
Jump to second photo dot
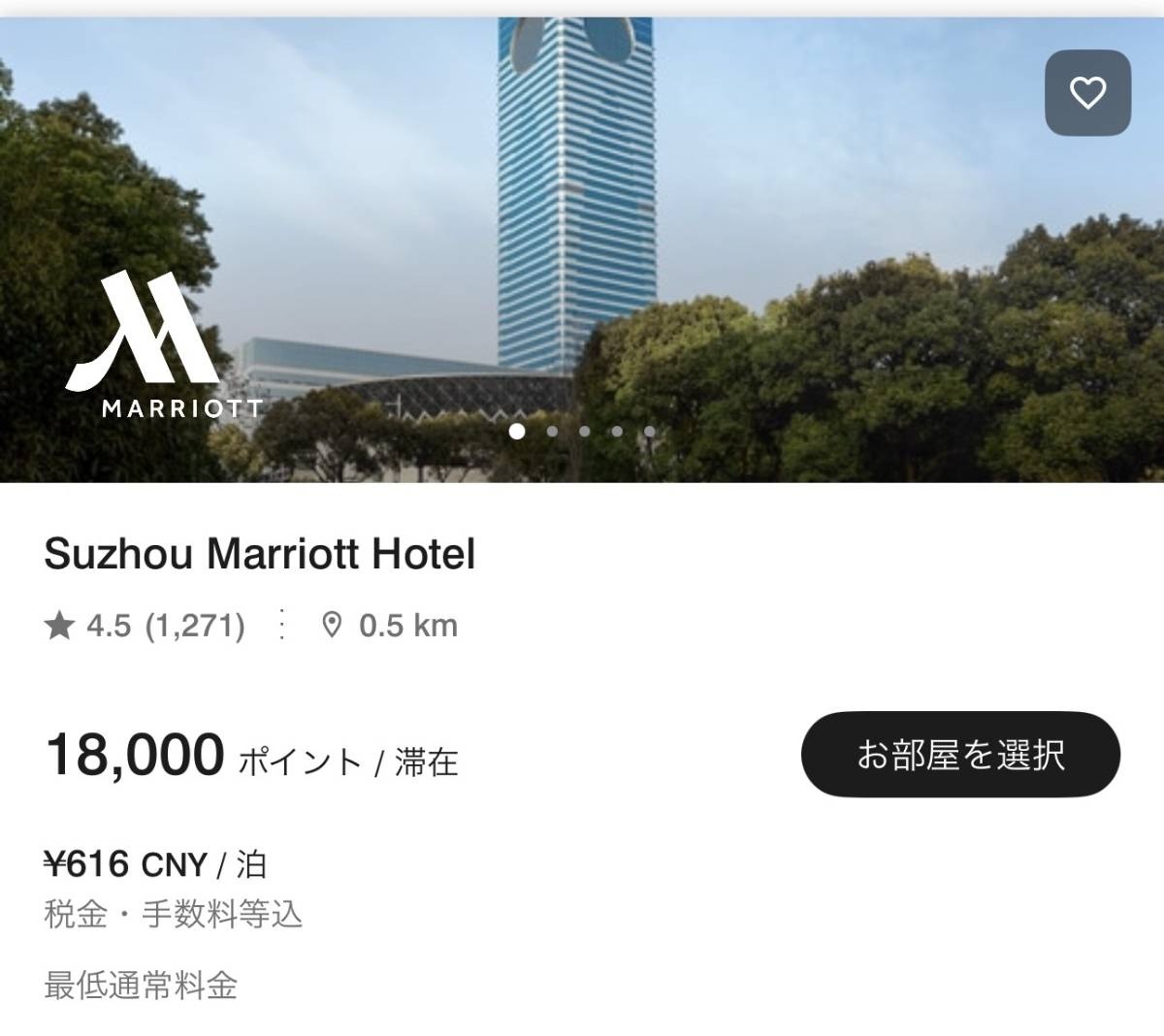pyautogui.click(x=552, y=431)
